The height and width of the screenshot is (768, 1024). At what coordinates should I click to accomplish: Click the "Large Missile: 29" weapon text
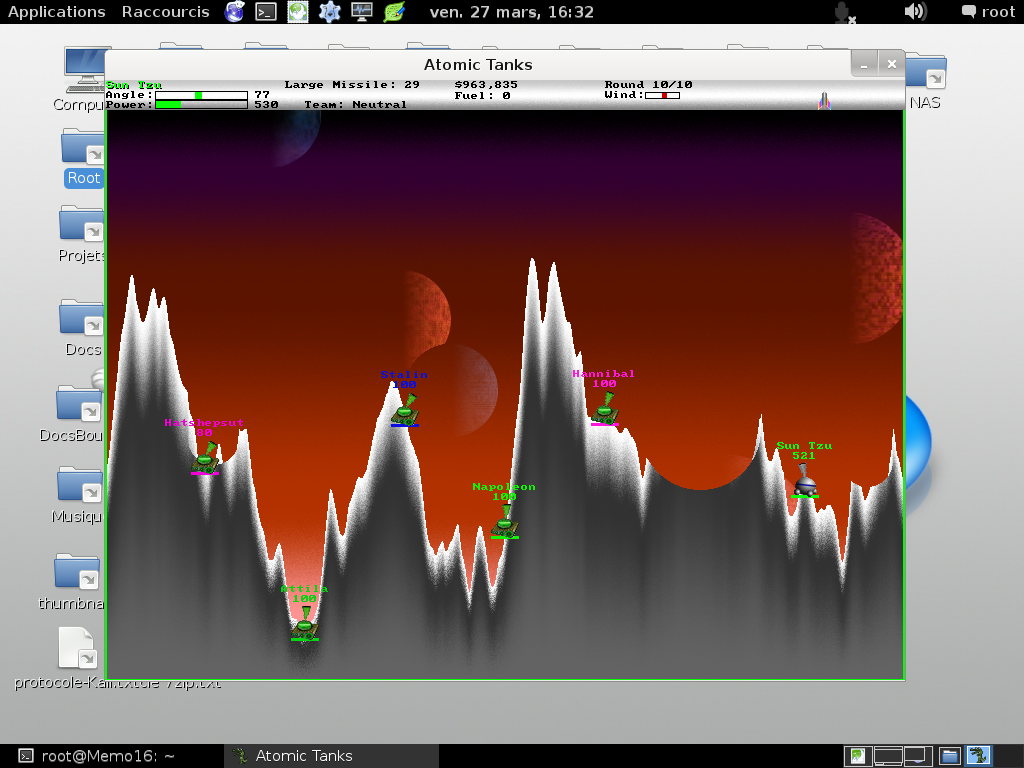tap(352, 85)
